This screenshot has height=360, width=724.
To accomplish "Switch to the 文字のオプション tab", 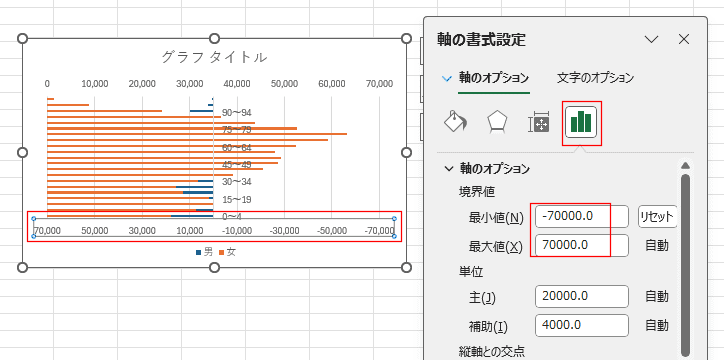I will pos(595,78).
